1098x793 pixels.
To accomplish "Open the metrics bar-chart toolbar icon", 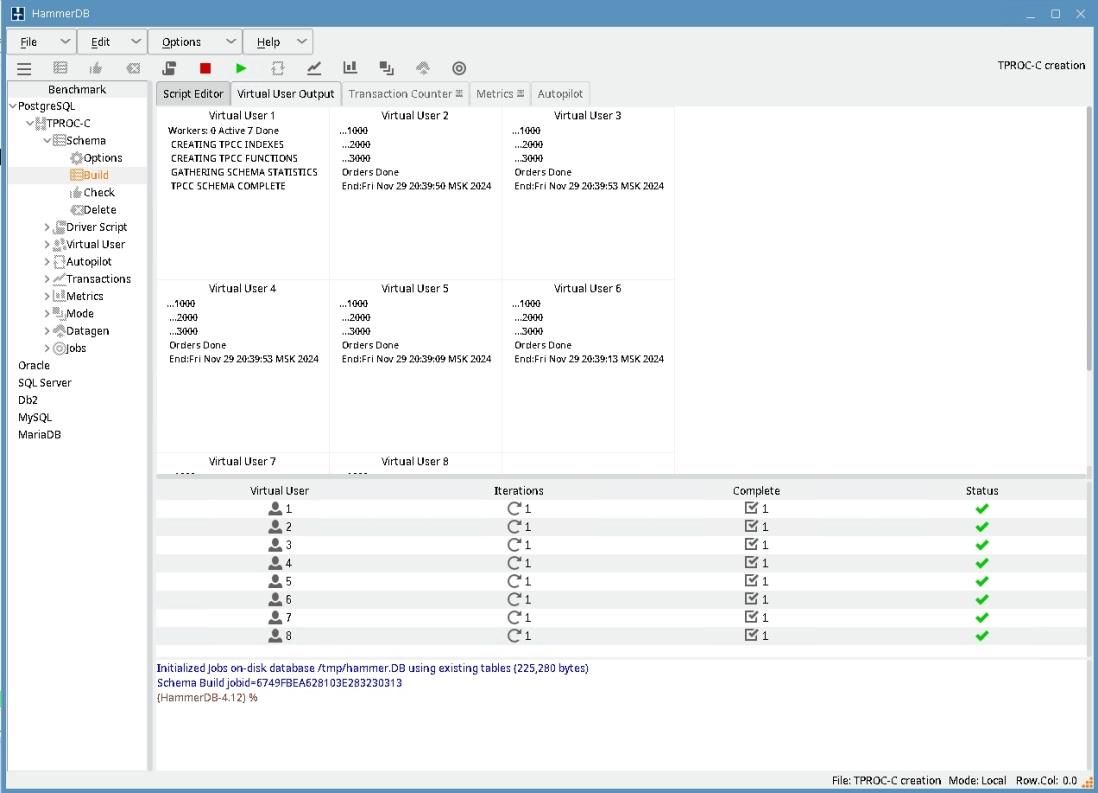I will (x=350, y=68).
